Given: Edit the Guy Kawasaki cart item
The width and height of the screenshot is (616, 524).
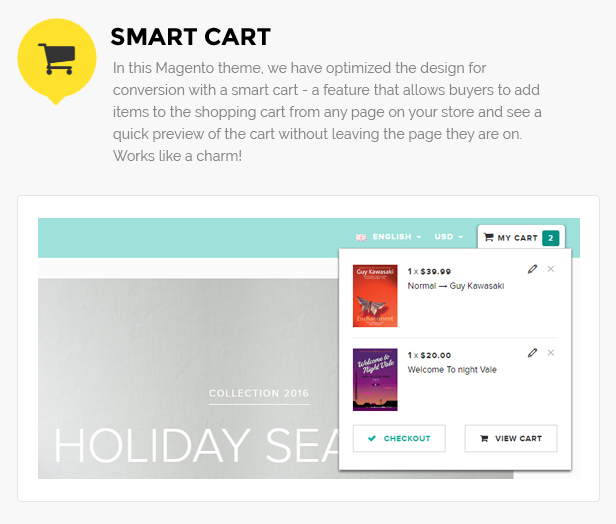Looking at the screenshot, I should click(532, 269).
